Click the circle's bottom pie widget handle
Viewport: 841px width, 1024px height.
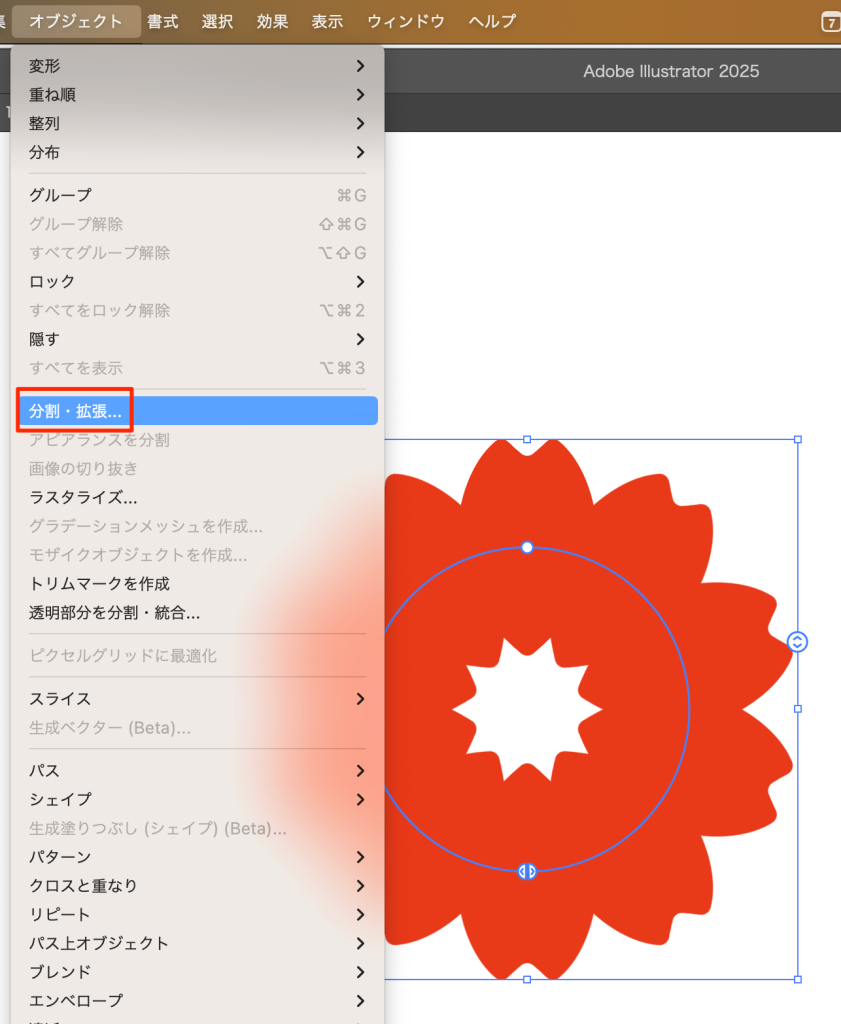527,871
